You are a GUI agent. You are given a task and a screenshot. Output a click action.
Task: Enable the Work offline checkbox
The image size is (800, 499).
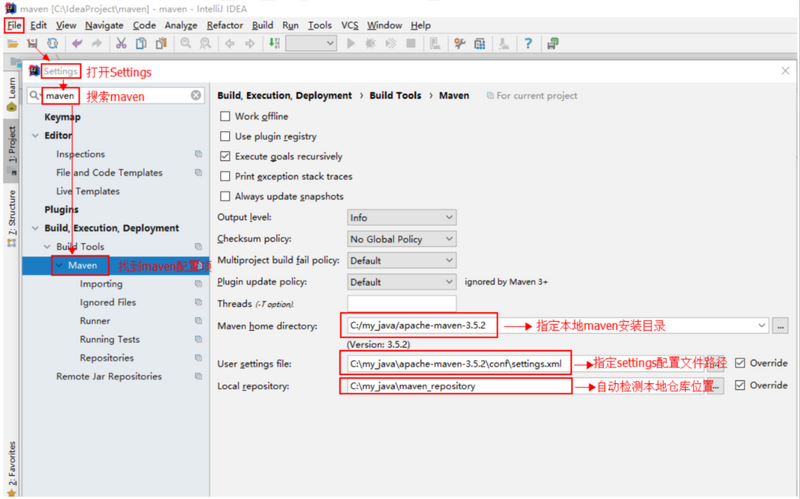(x=225, y=116)
